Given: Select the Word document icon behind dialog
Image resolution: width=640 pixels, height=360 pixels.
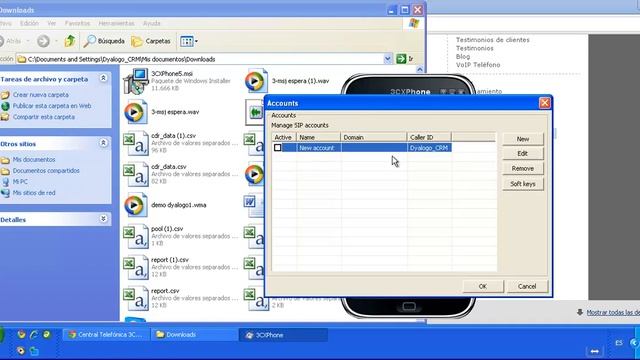Looking at the screenshot, I should (254, 205).
